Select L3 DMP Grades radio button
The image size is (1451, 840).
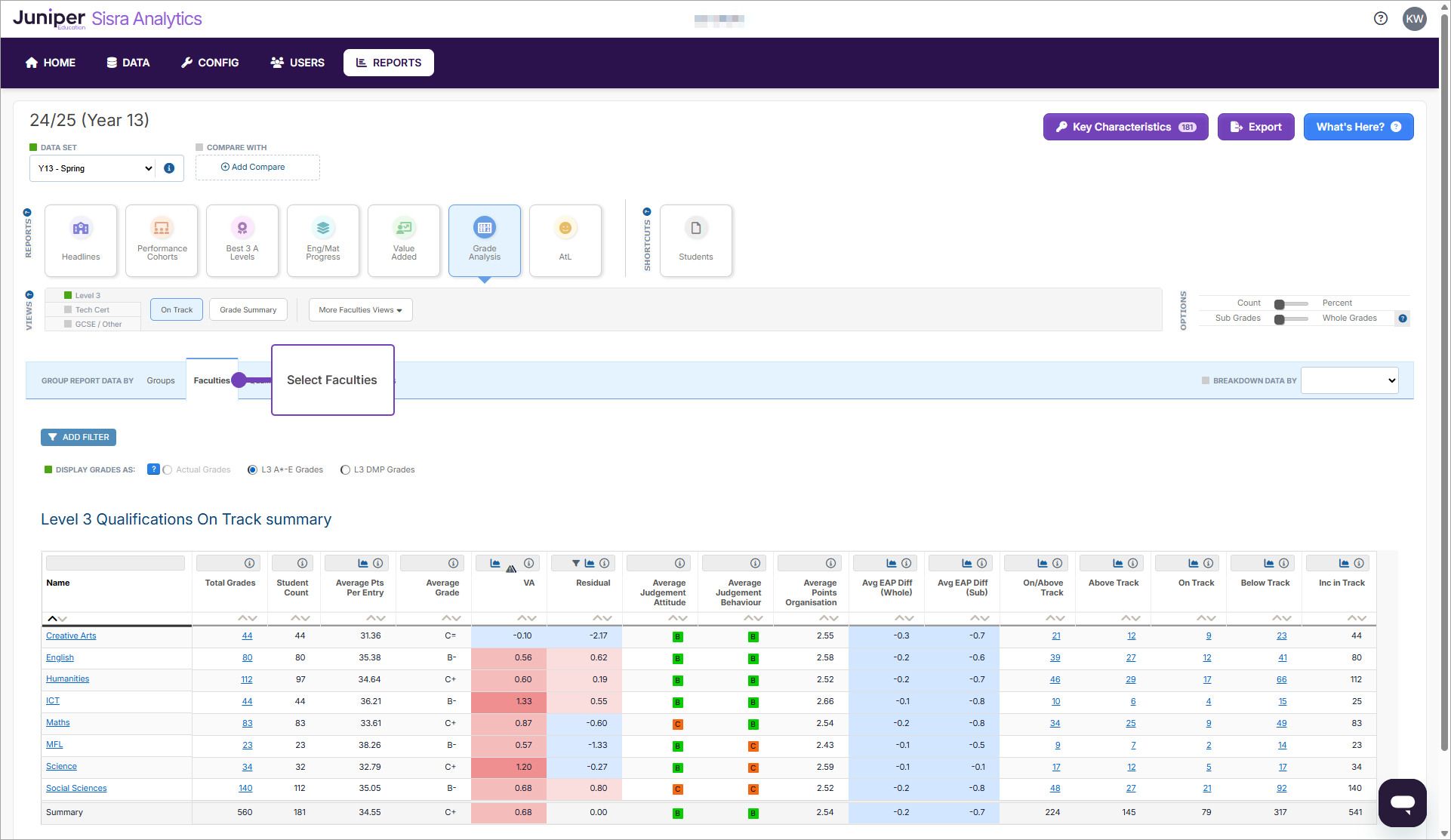(x=345, y=469)
